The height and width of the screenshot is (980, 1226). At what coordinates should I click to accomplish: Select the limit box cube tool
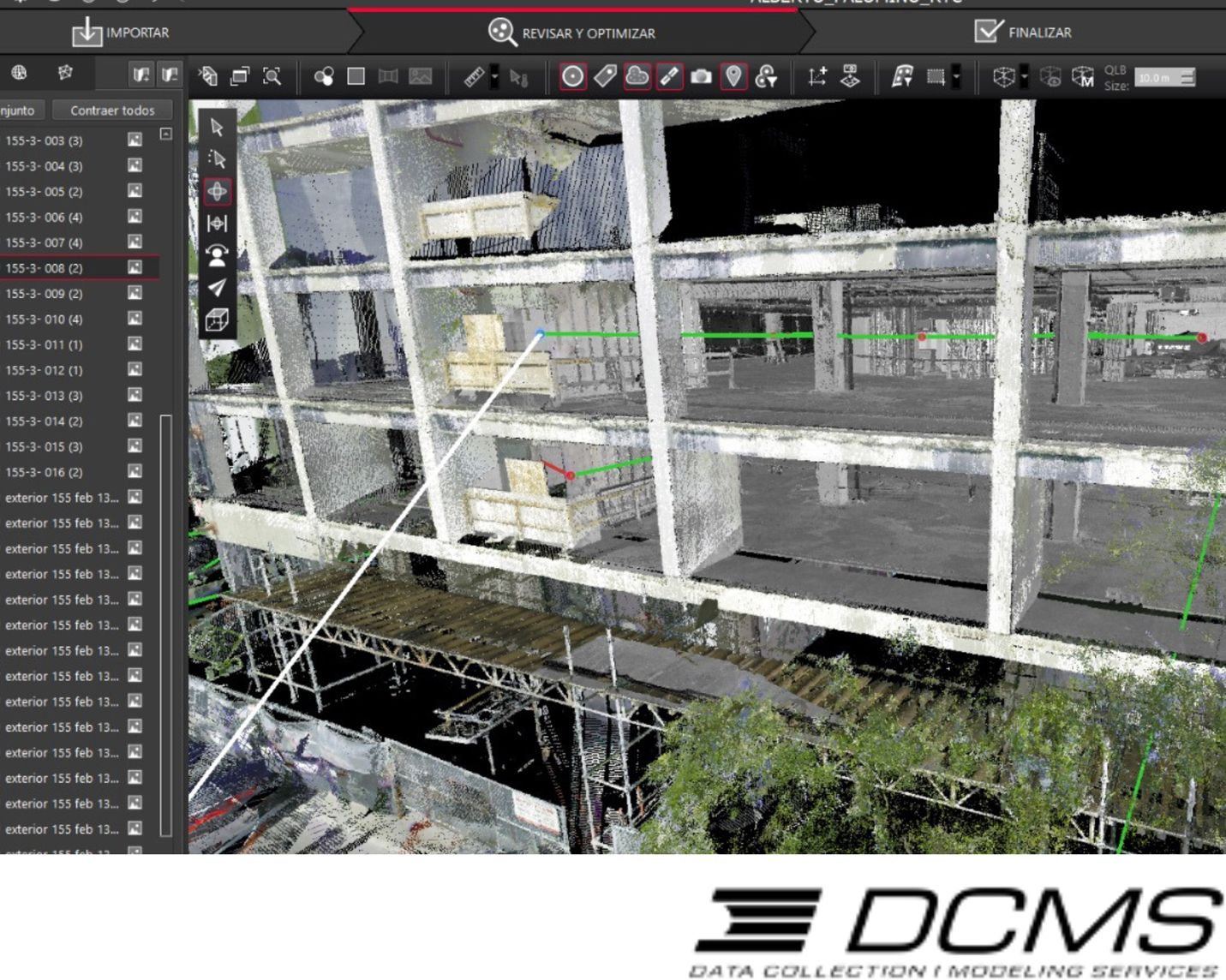click(x=217, y=320)
